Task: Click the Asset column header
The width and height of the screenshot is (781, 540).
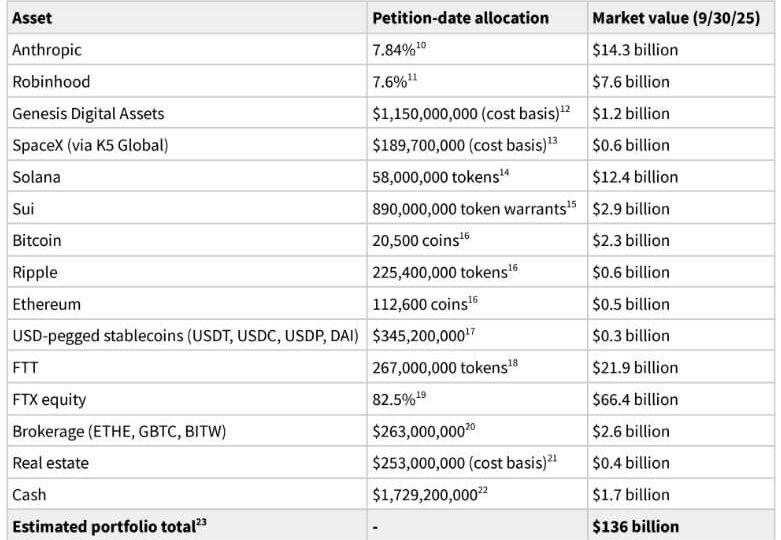Action: point(33,18)
